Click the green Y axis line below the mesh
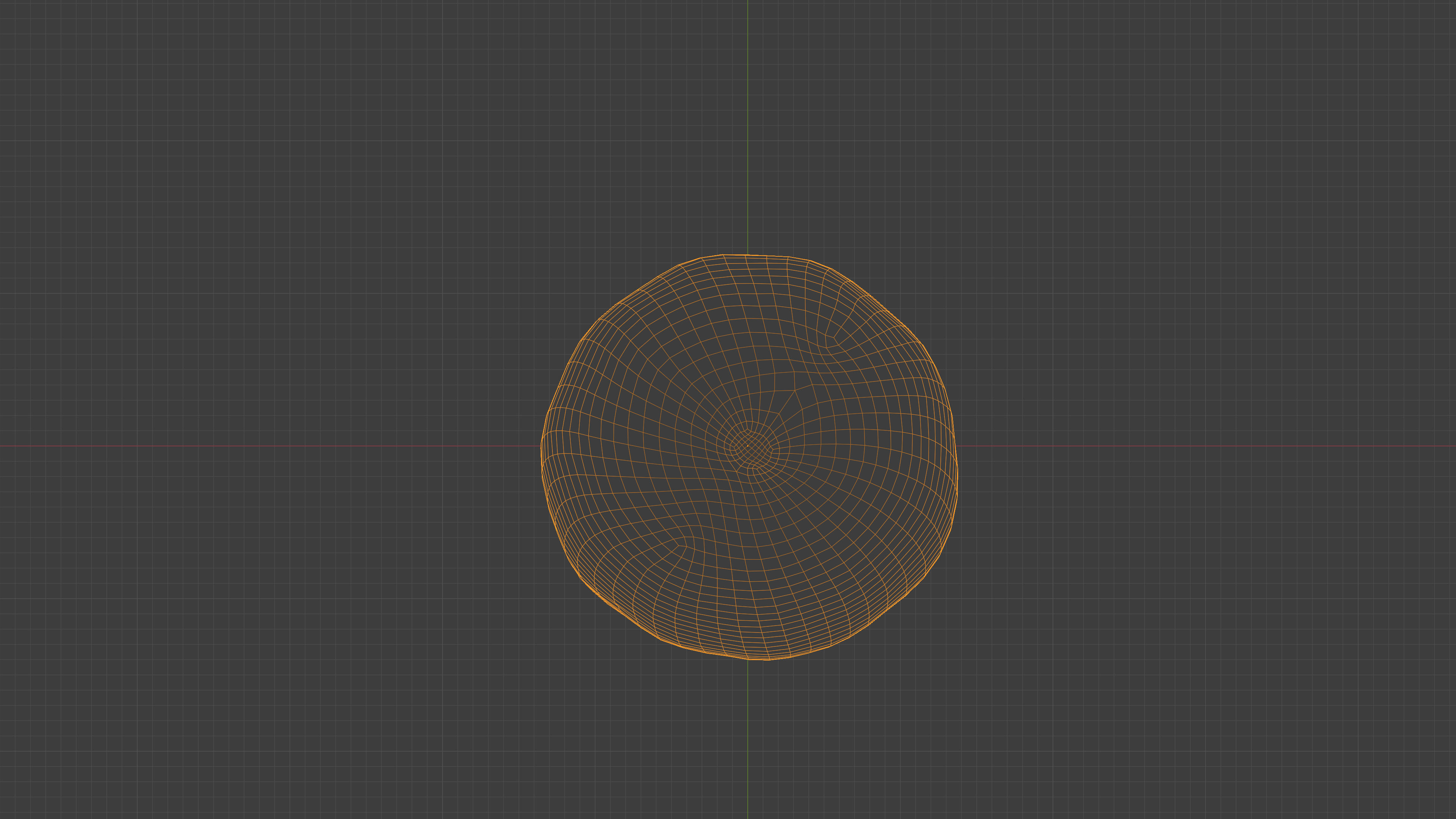 (747, 741)
